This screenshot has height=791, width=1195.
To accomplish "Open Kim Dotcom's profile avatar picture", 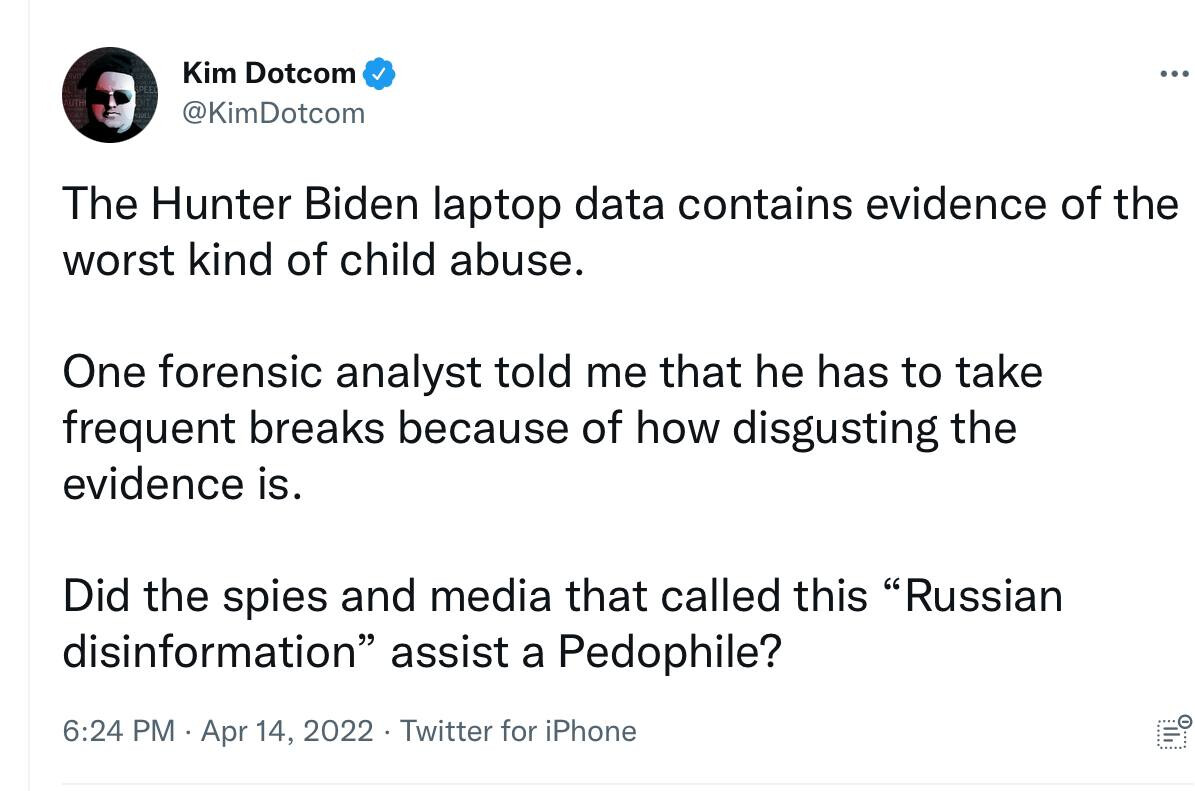I will pyautogui.click(x=110, y=94).
